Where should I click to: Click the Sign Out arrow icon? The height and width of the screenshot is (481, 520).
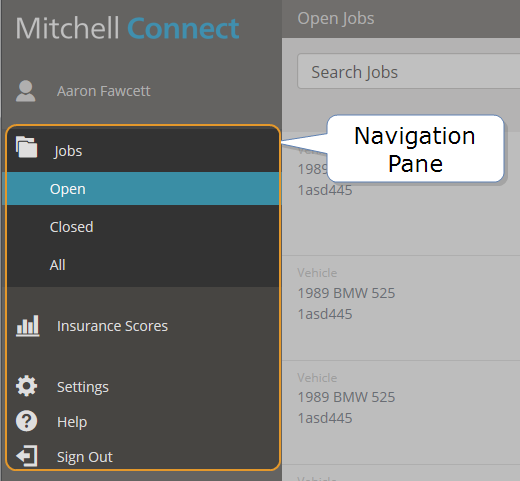point(26,456)
